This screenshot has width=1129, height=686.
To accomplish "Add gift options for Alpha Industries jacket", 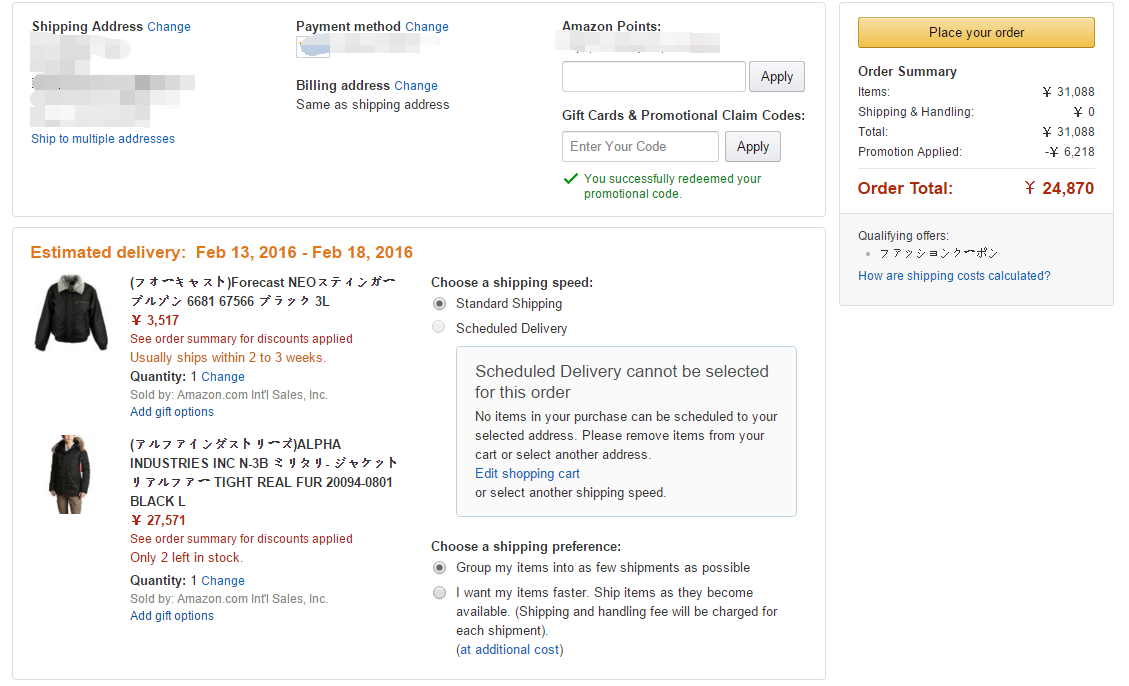I will coord(171,615).
